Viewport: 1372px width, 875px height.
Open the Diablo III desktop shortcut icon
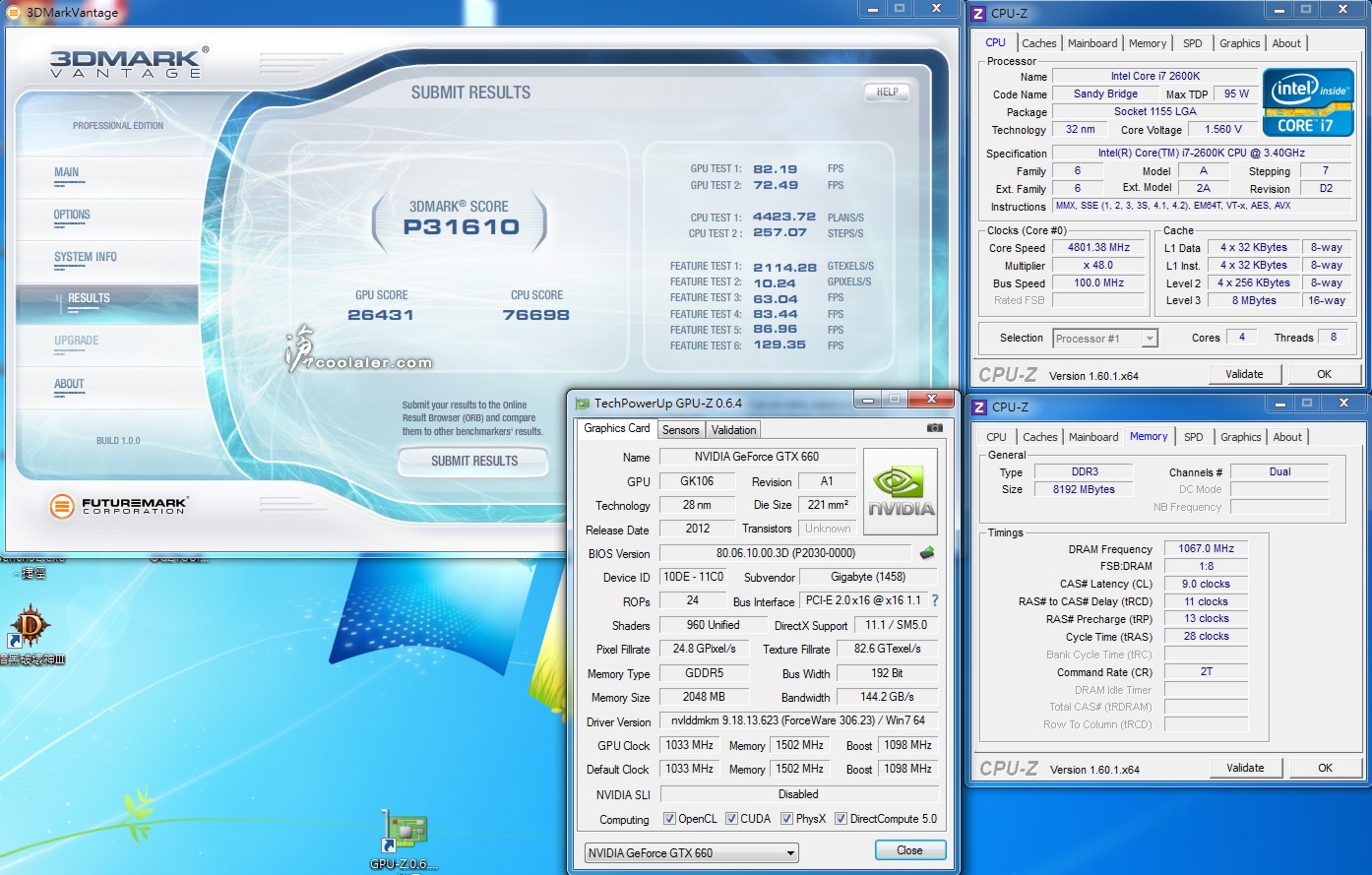coord(31,625)
